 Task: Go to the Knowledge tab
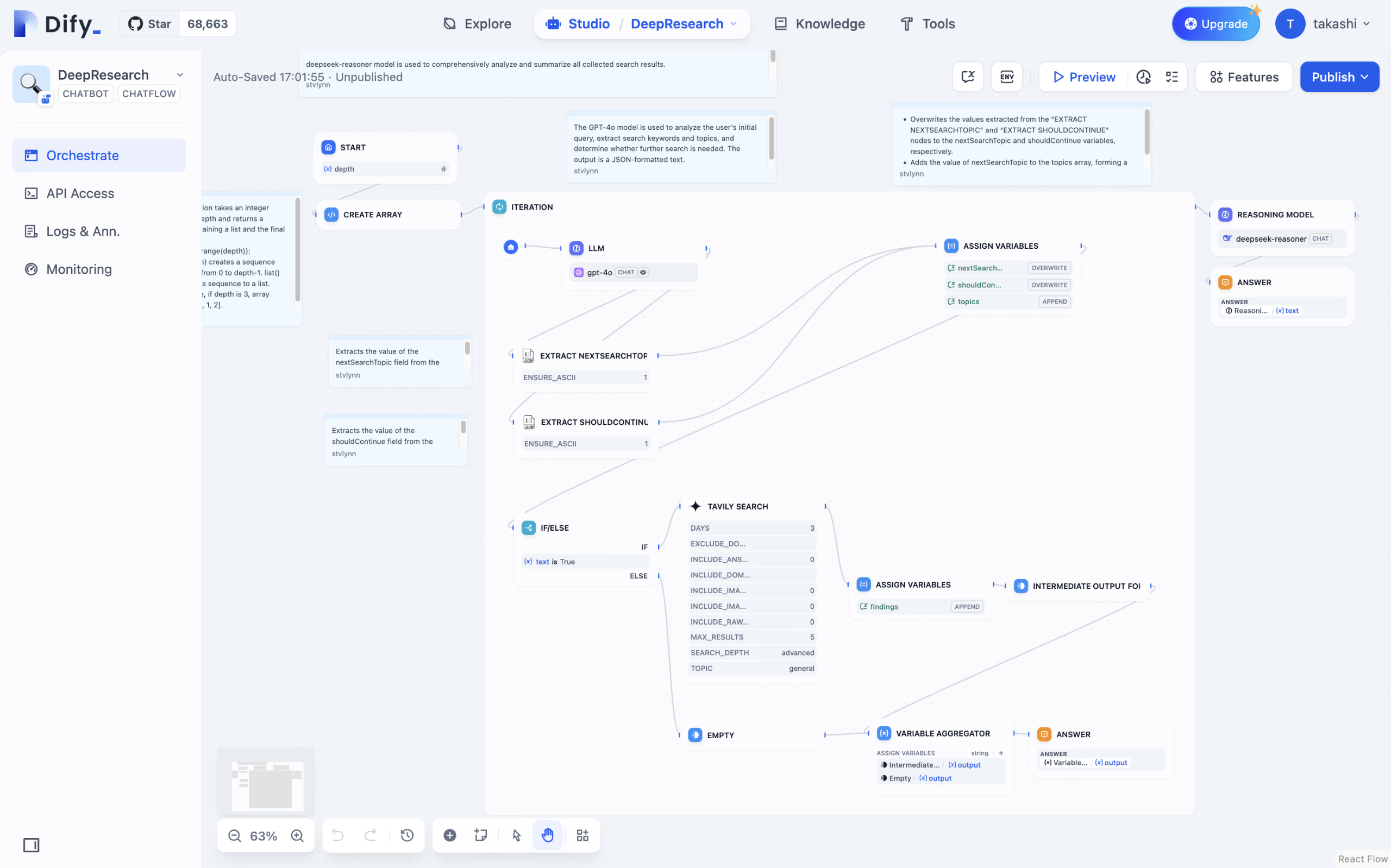coord(819,24)
